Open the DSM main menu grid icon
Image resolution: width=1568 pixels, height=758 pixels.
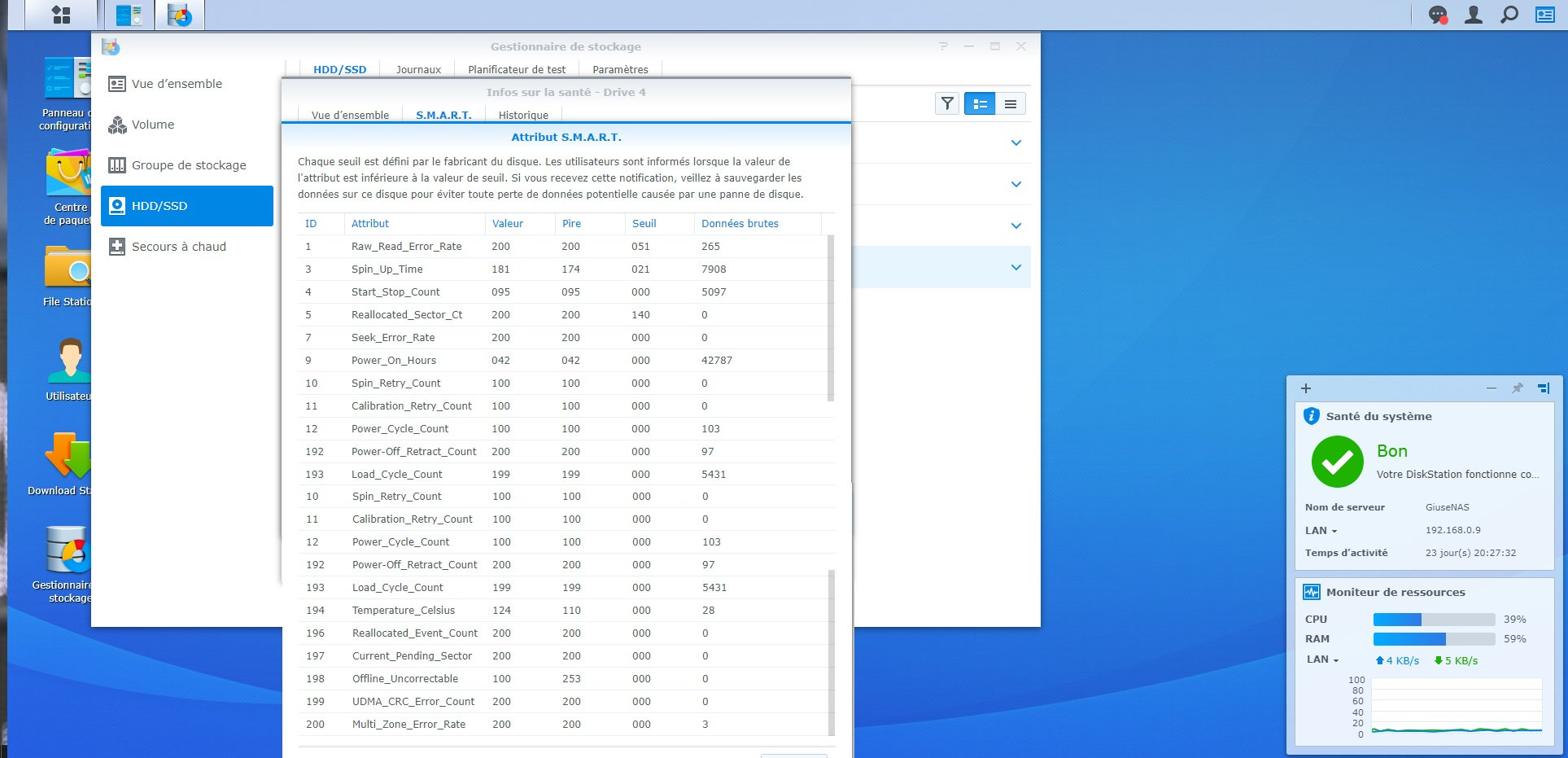click(x=61, y=15)
